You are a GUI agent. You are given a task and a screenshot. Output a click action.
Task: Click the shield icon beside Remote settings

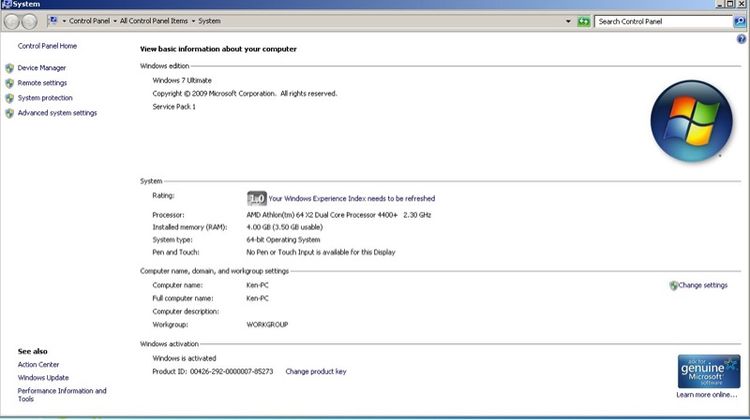[x=10, y=83]
